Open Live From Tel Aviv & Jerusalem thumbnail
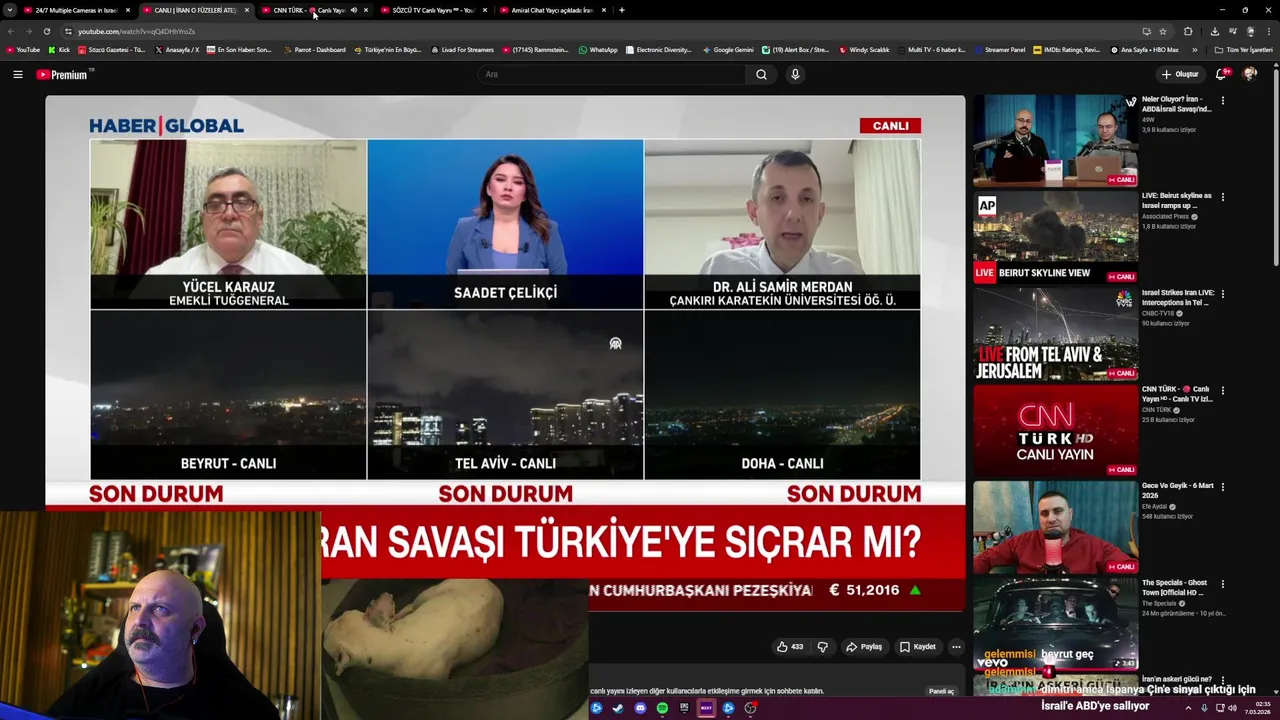Viewport: 1280px width, 720px height. [x=1055, y=334]
